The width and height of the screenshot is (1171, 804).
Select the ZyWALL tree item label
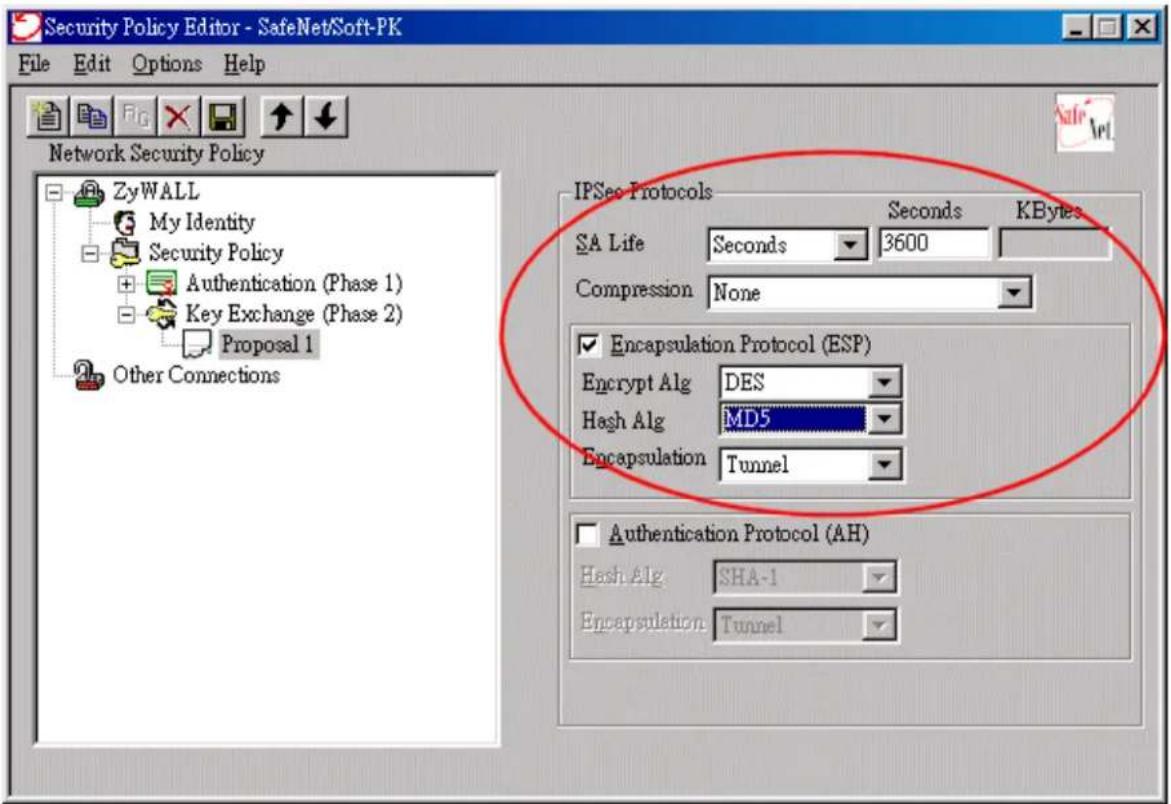point(156,193)
